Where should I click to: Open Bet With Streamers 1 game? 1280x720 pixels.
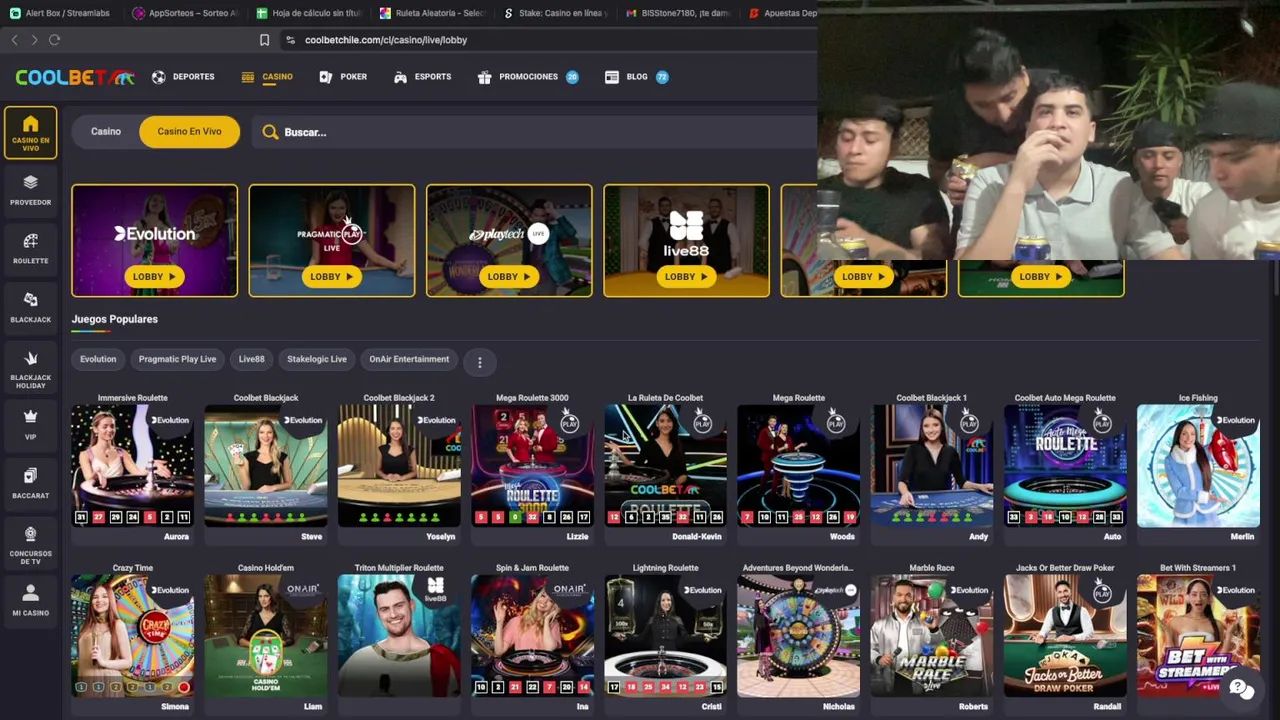click(1198, 636)
